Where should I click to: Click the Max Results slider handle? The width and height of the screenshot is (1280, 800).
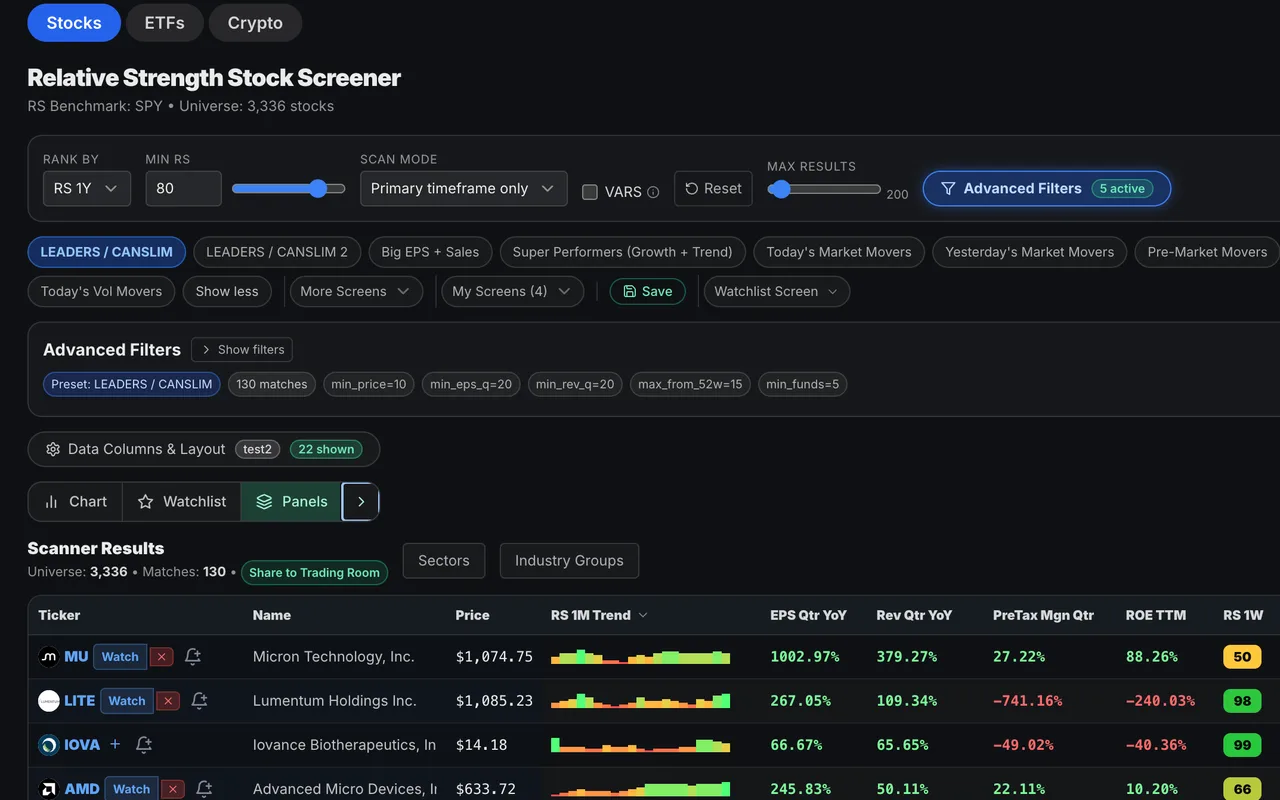pyautogui.click(x=780, y=189)
